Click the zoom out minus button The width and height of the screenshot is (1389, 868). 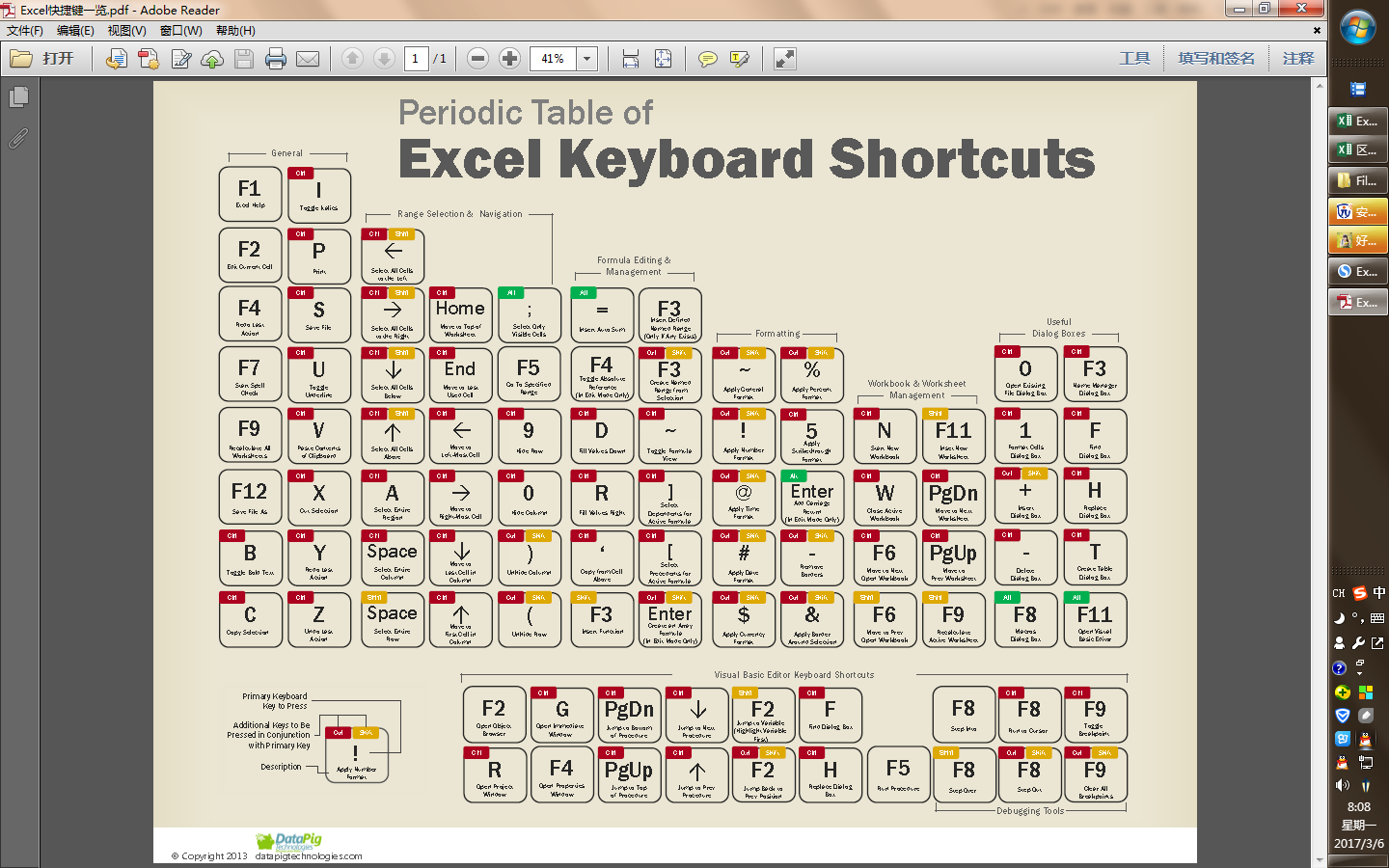pyautogui.click(x=477, y=59)
